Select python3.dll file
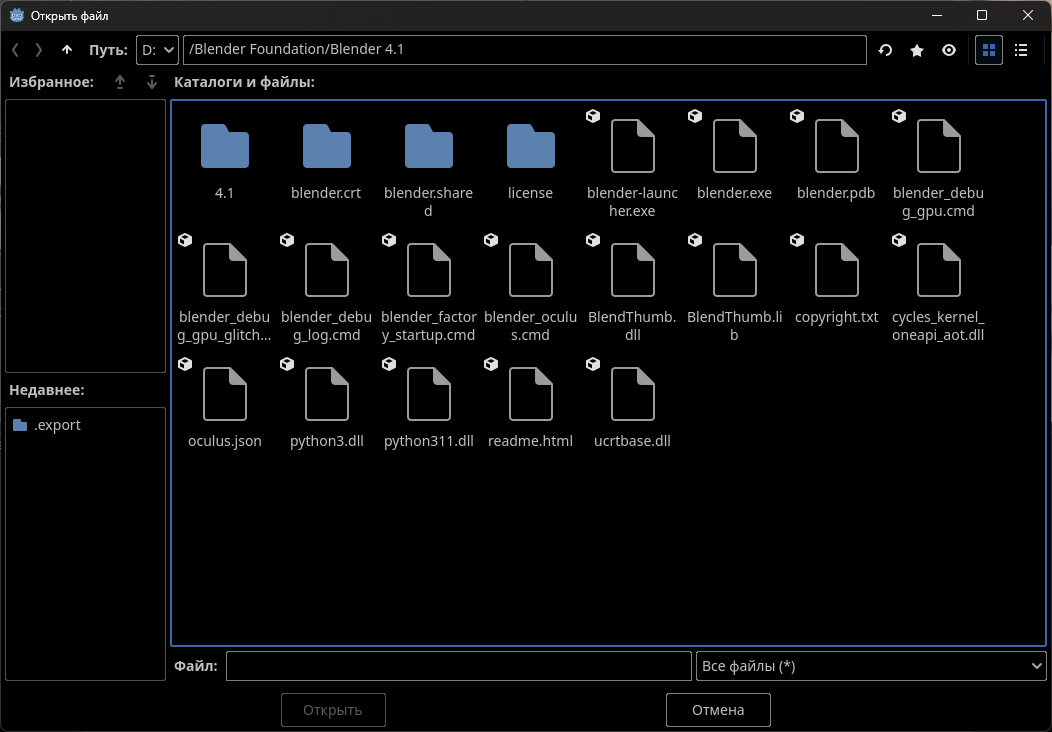Image resolution: width=1052 pixels, height=732 pixels. (x=327, y=405)
